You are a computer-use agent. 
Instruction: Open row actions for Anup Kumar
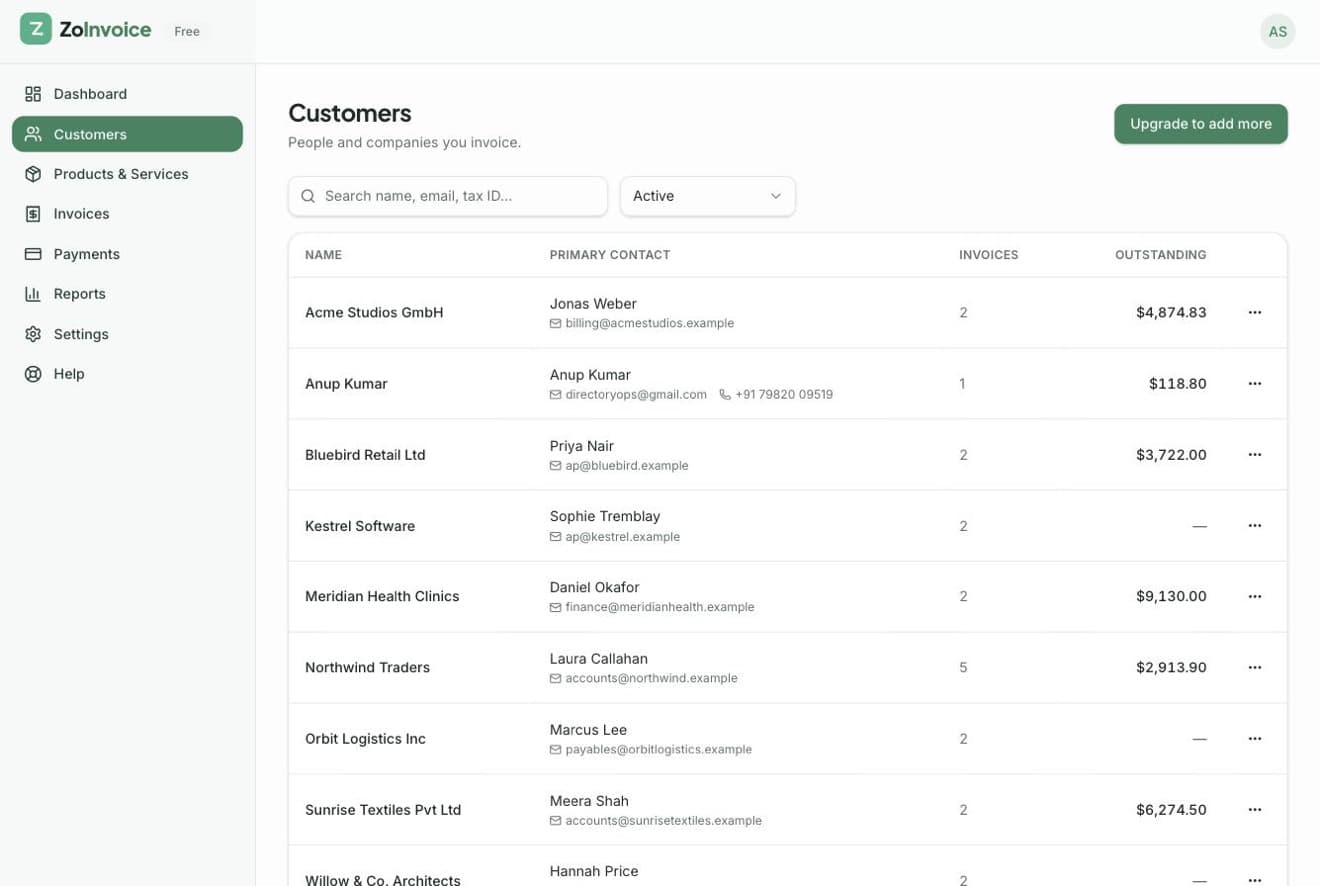[x=1255, y=383]
